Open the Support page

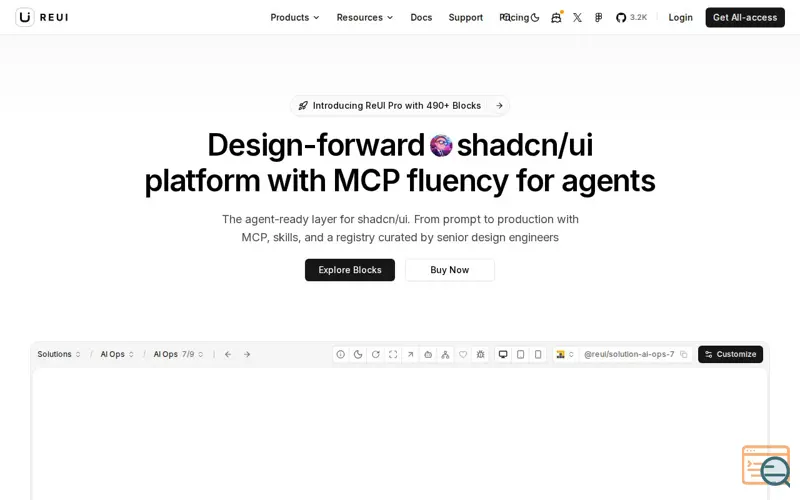coord(466,17)
